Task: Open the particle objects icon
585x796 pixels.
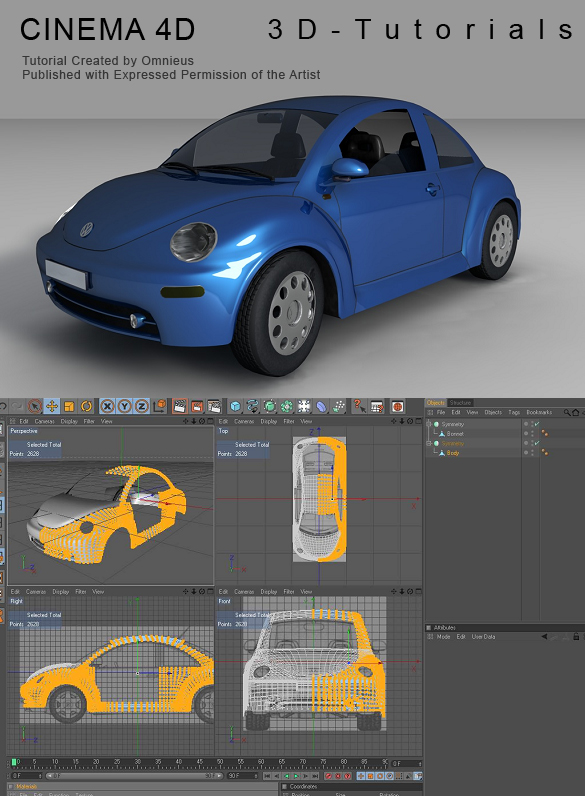Action: click(339, 406)
